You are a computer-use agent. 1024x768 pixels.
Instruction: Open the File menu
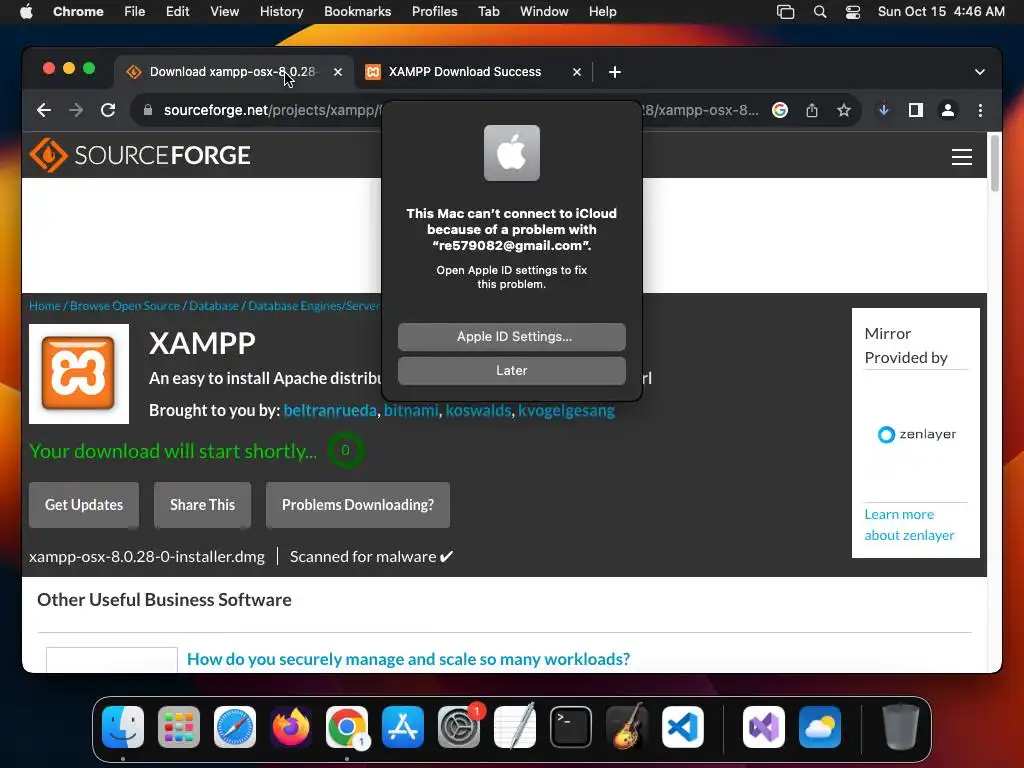tap(135, 12)
